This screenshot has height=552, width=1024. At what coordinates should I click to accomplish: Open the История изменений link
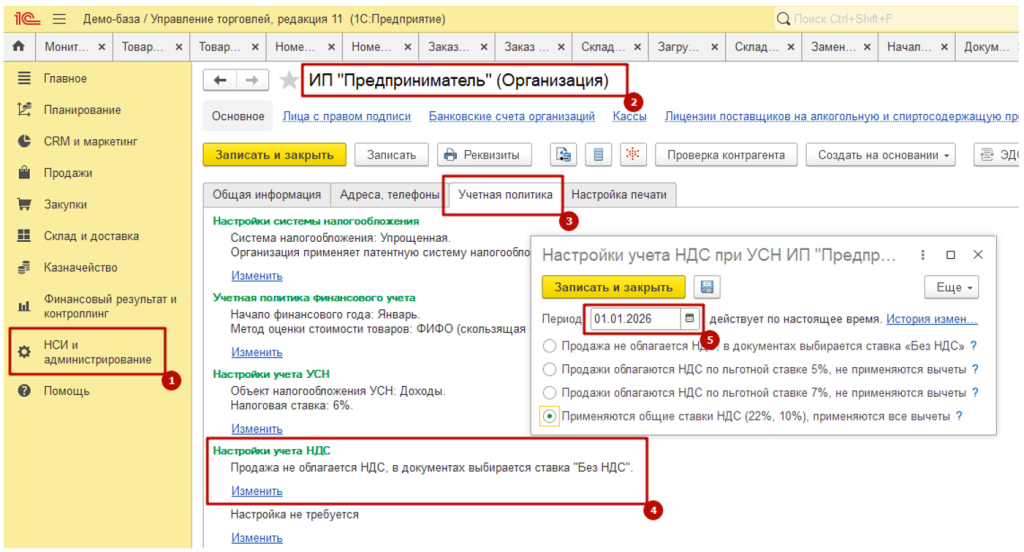click(x=931, y=319)
